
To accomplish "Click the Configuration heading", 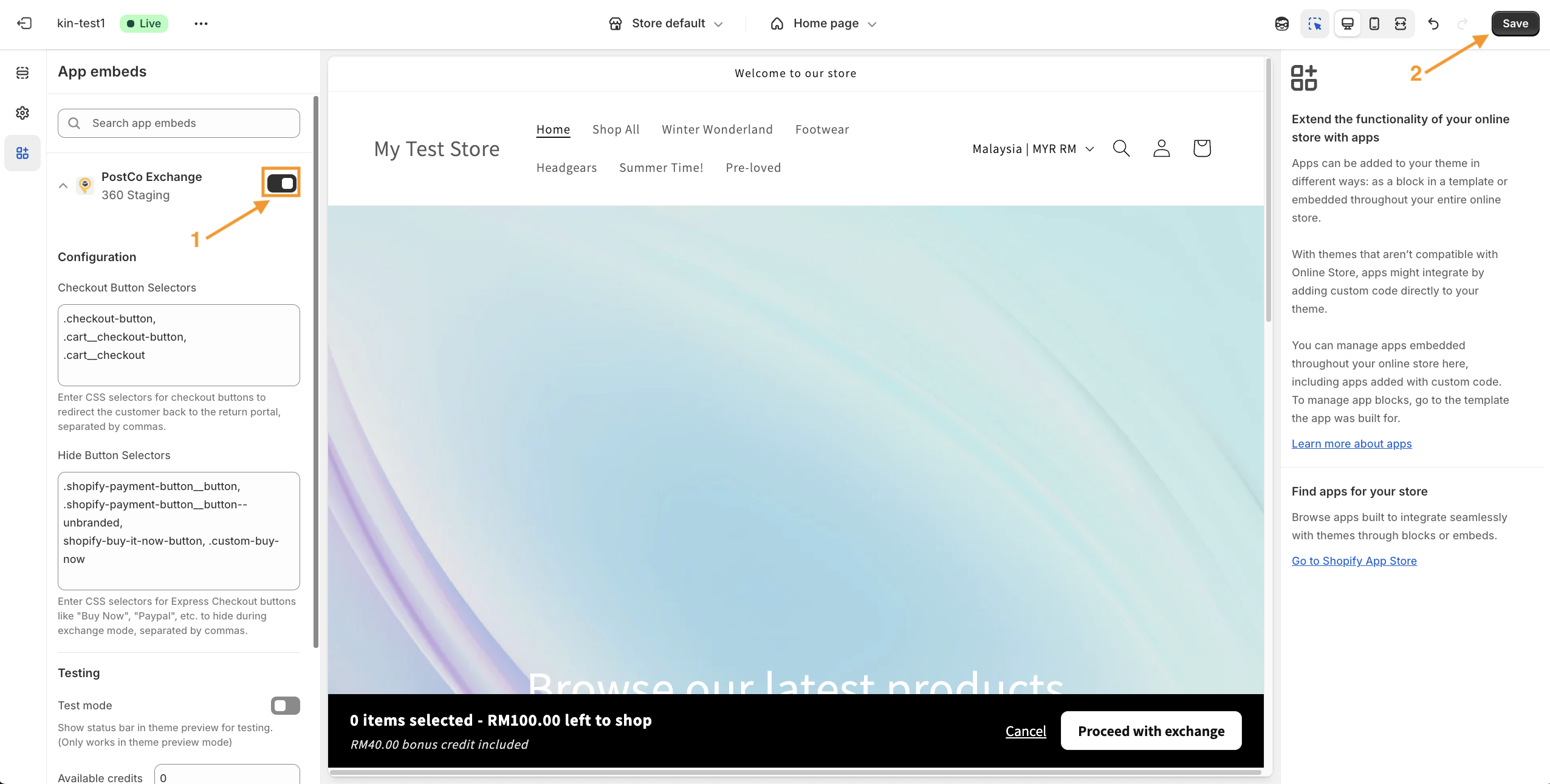I will coord(97,257).
